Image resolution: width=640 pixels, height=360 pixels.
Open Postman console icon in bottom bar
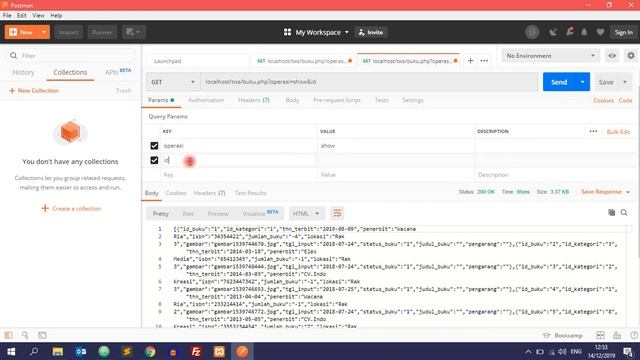[x=42, y=335]
